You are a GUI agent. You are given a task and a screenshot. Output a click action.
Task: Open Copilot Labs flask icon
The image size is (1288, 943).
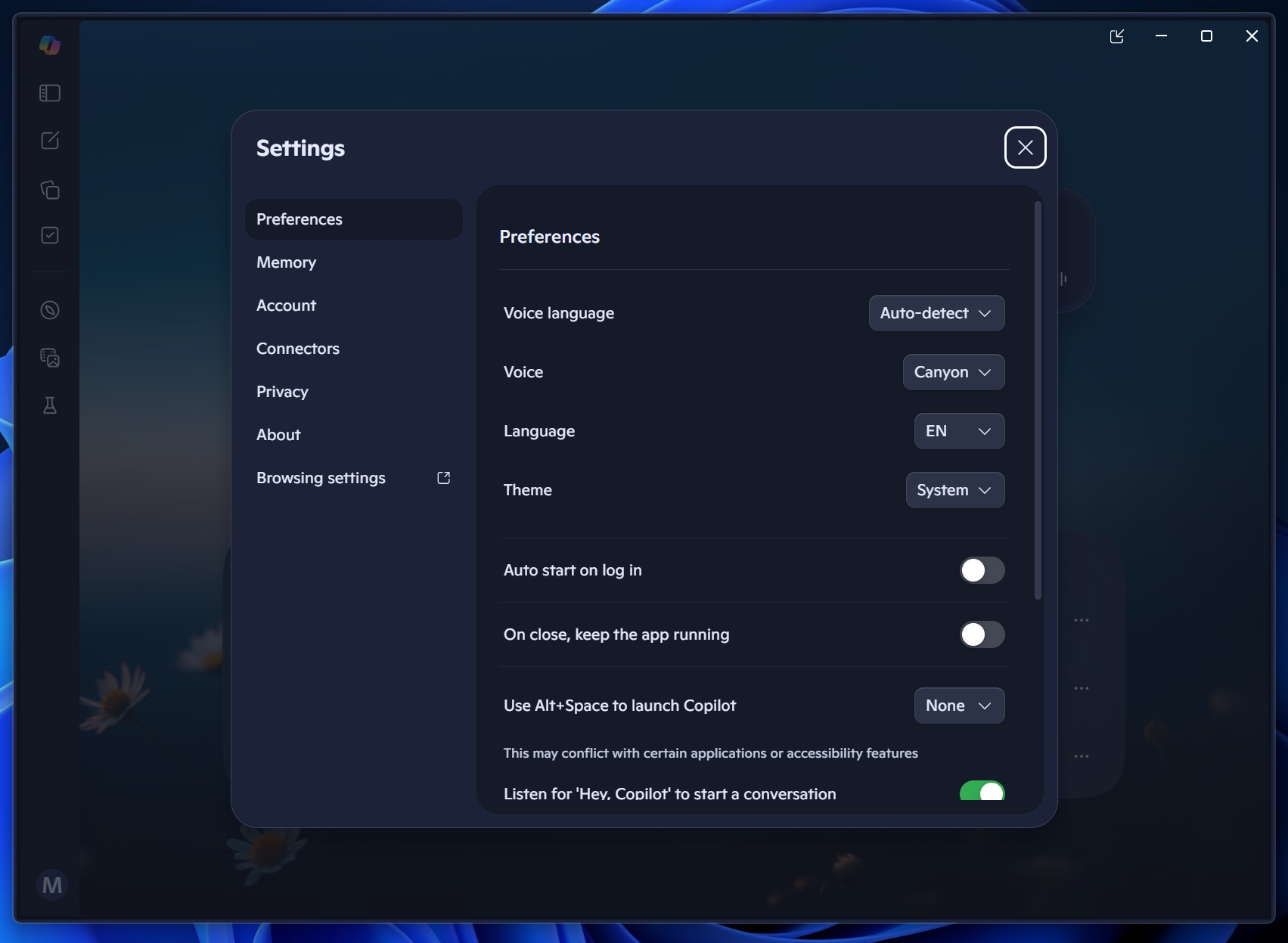[49, 406]
